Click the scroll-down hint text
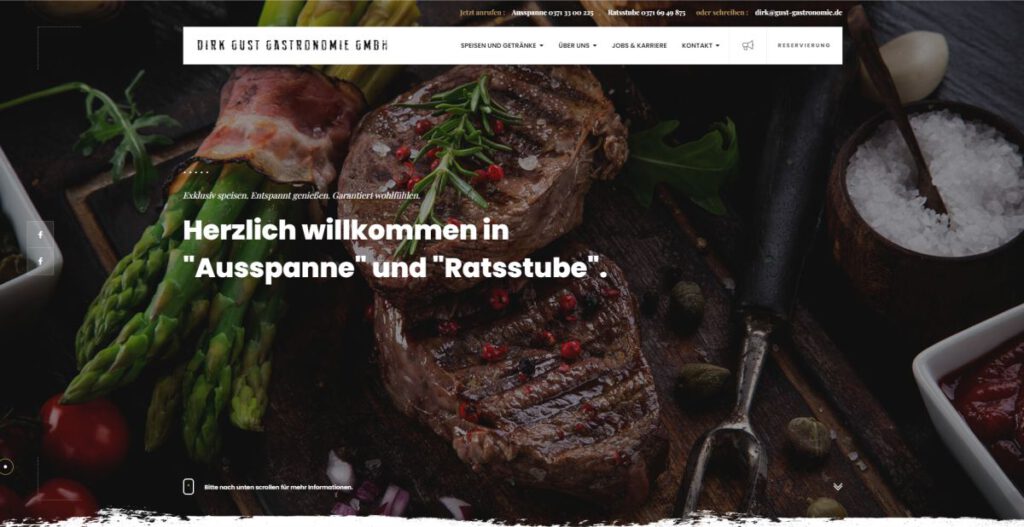 tap(279, 487)
